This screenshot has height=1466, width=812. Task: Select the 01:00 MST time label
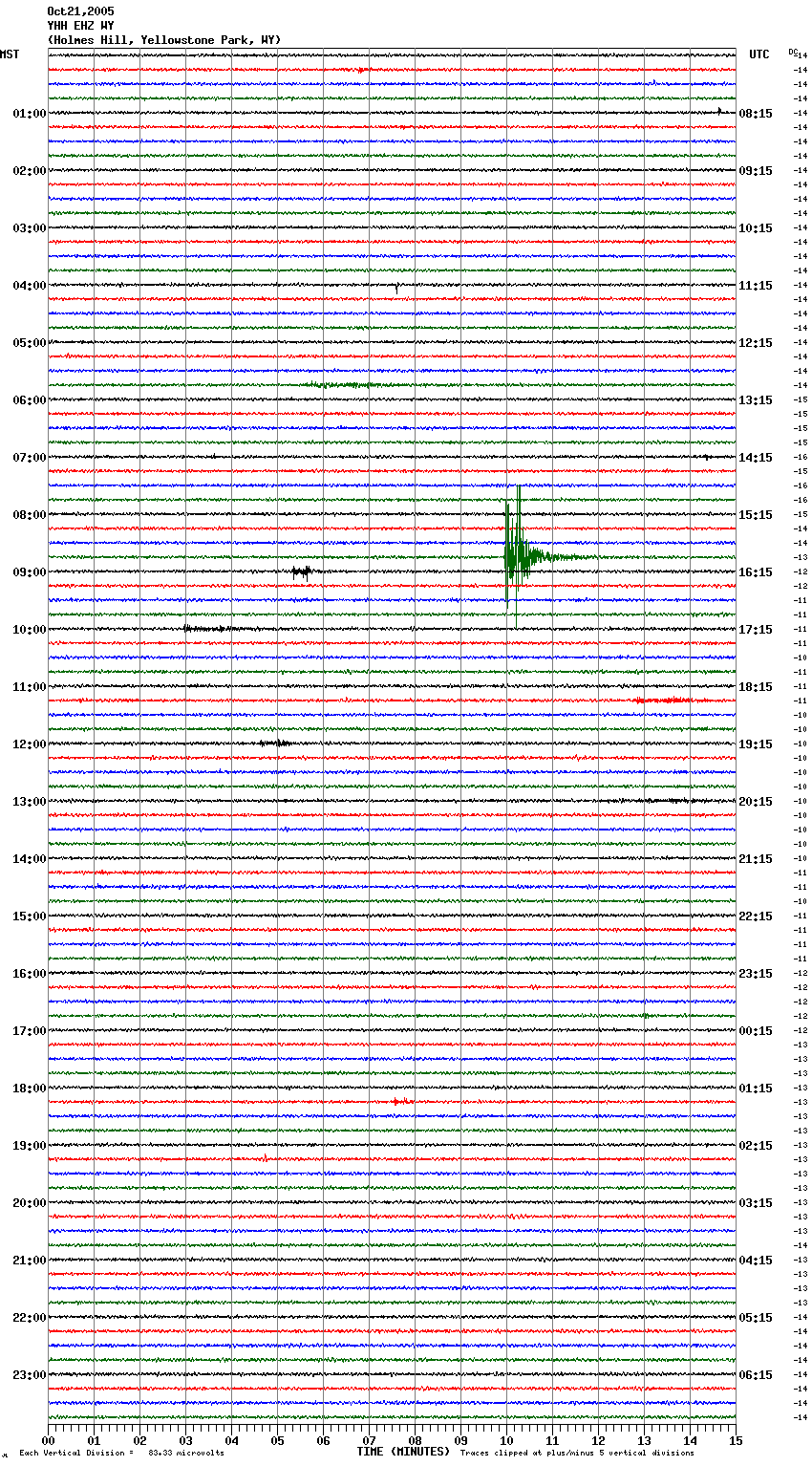click(x=29, y=114)
